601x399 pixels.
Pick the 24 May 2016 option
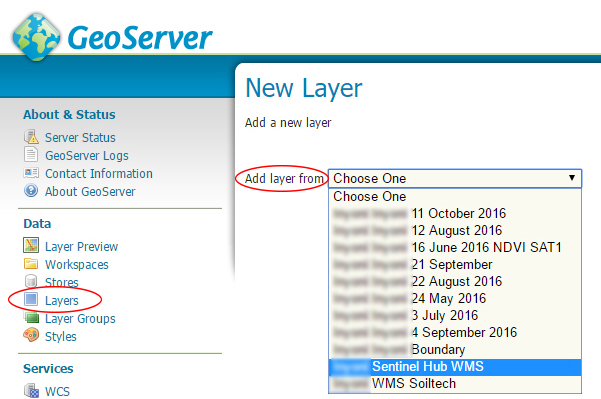tap(455, 298)
